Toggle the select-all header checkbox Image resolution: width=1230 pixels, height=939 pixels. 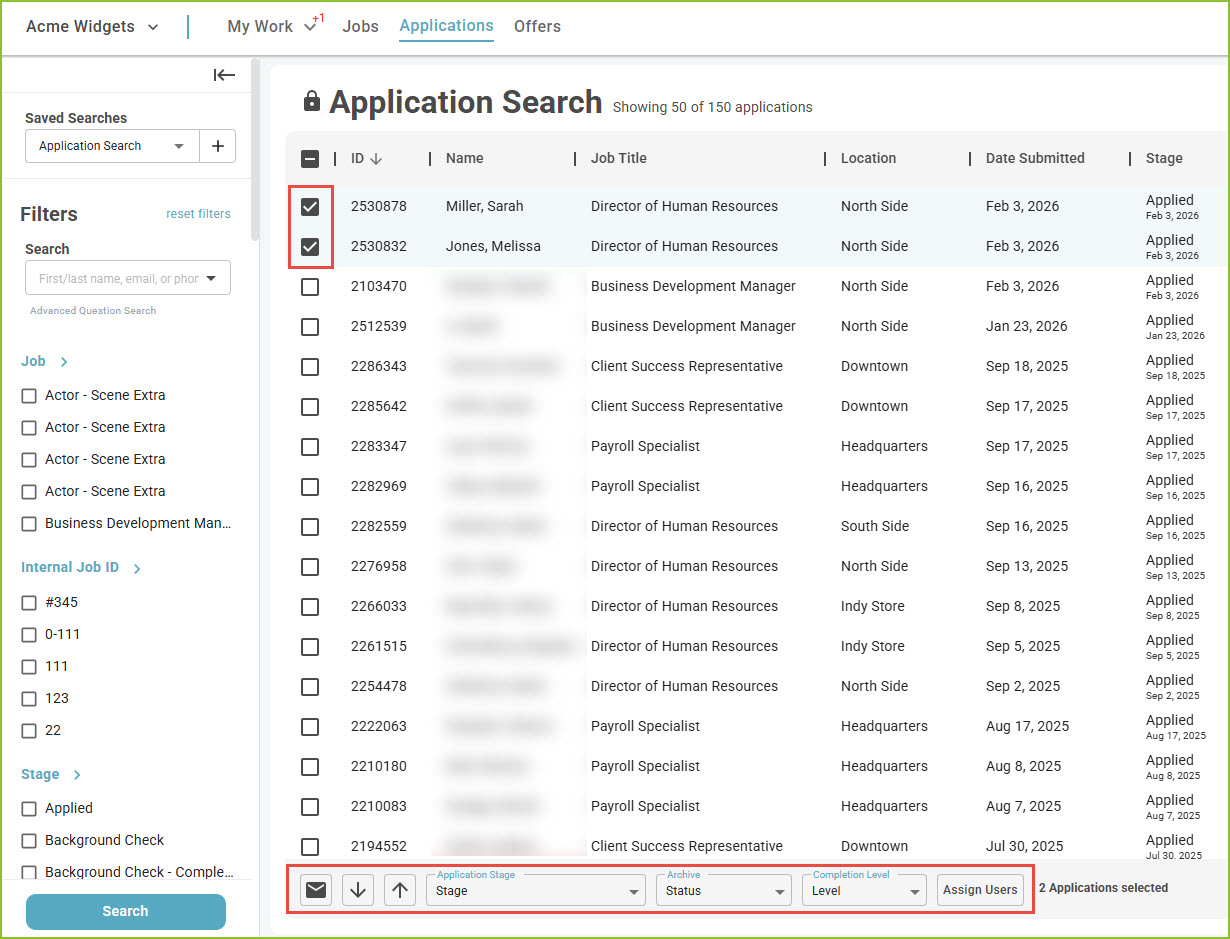(310, 158)
